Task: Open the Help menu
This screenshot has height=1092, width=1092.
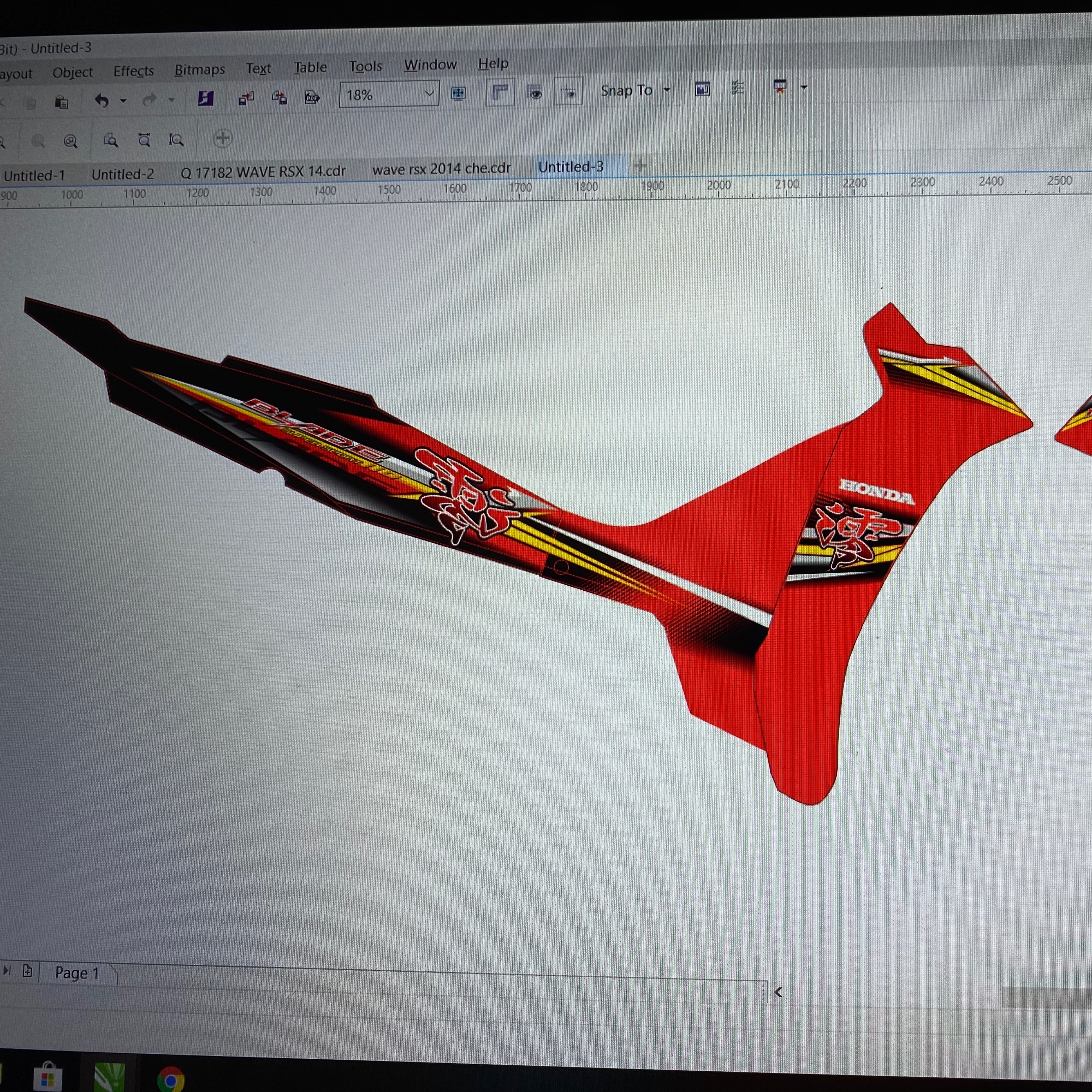Action: (493, 64)
